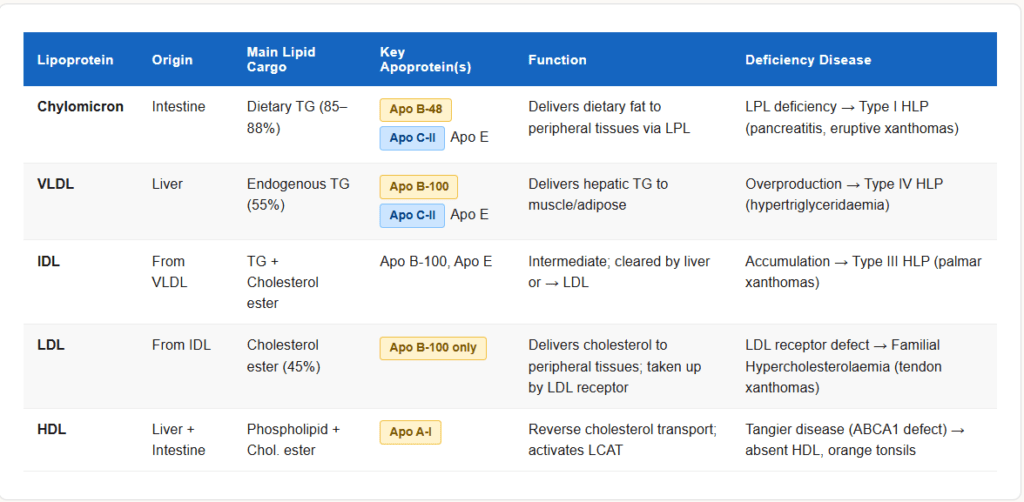Click the Reverse cholesterol transport function cell

pos(622,440)
